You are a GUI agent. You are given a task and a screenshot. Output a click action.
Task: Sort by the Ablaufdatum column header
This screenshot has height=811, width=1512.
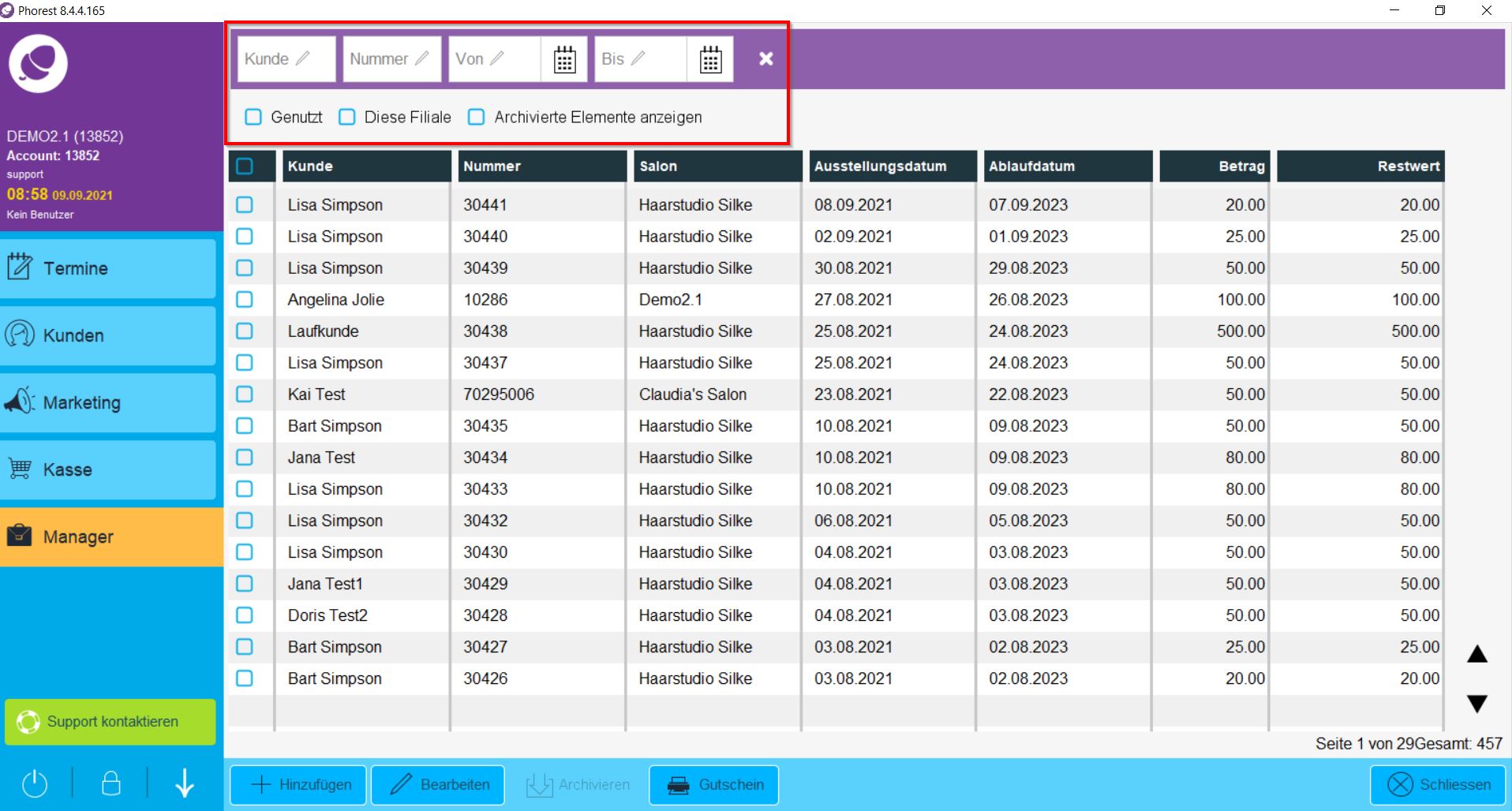coord(1067,166)
